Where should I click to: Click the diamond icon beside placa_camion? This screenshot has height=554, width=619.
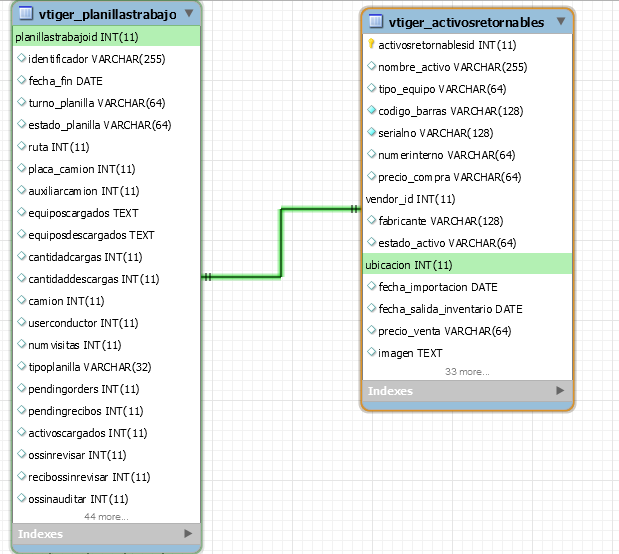pos(22,168)
